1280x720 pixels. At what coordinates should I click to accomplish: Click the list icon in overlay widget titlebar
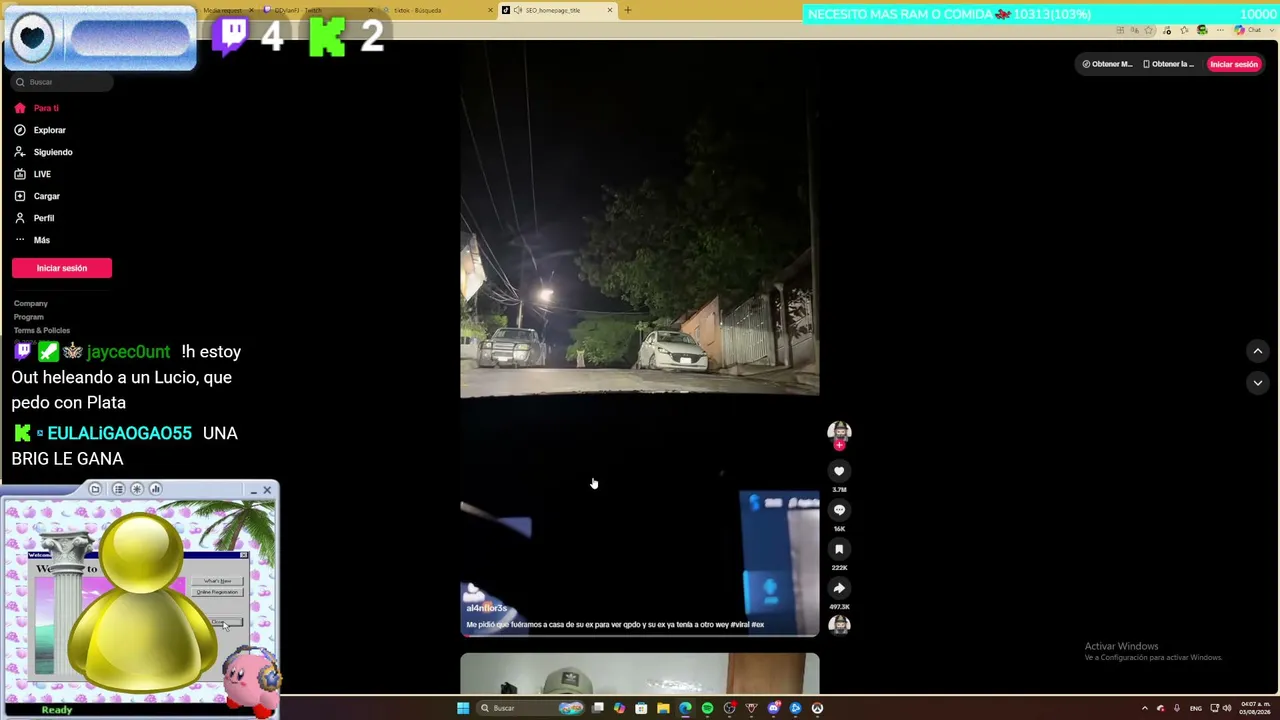tap(118, 489)
